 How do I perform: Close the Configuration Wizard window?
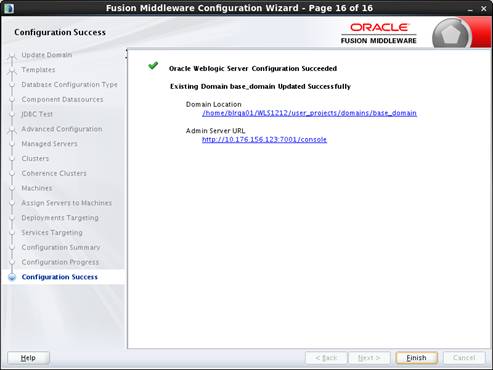pos(484,9)
